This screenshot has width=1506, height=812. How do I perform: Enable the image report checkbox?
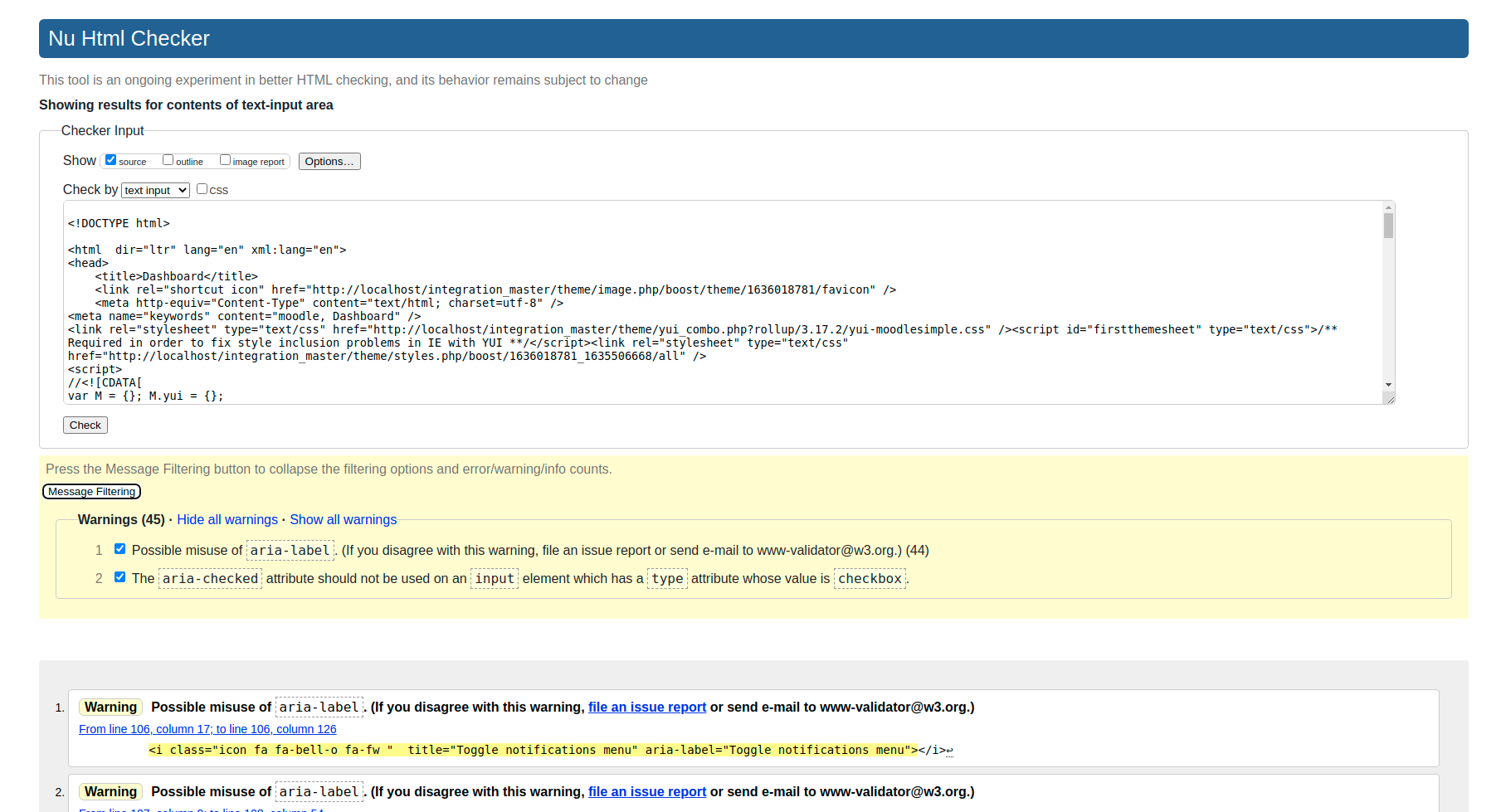[x=225, y=160]
